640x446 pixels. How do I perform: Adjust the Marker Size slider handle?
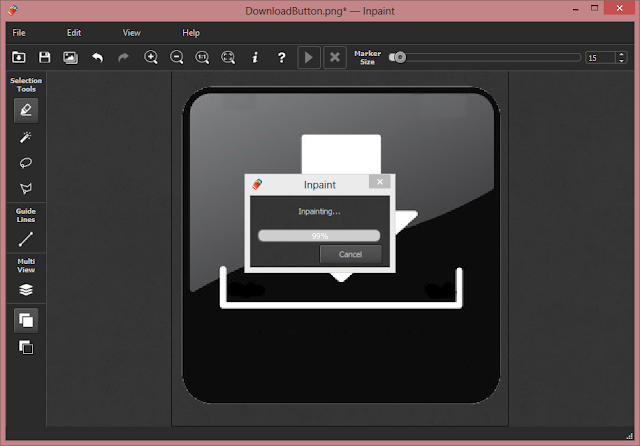[400, 57]
